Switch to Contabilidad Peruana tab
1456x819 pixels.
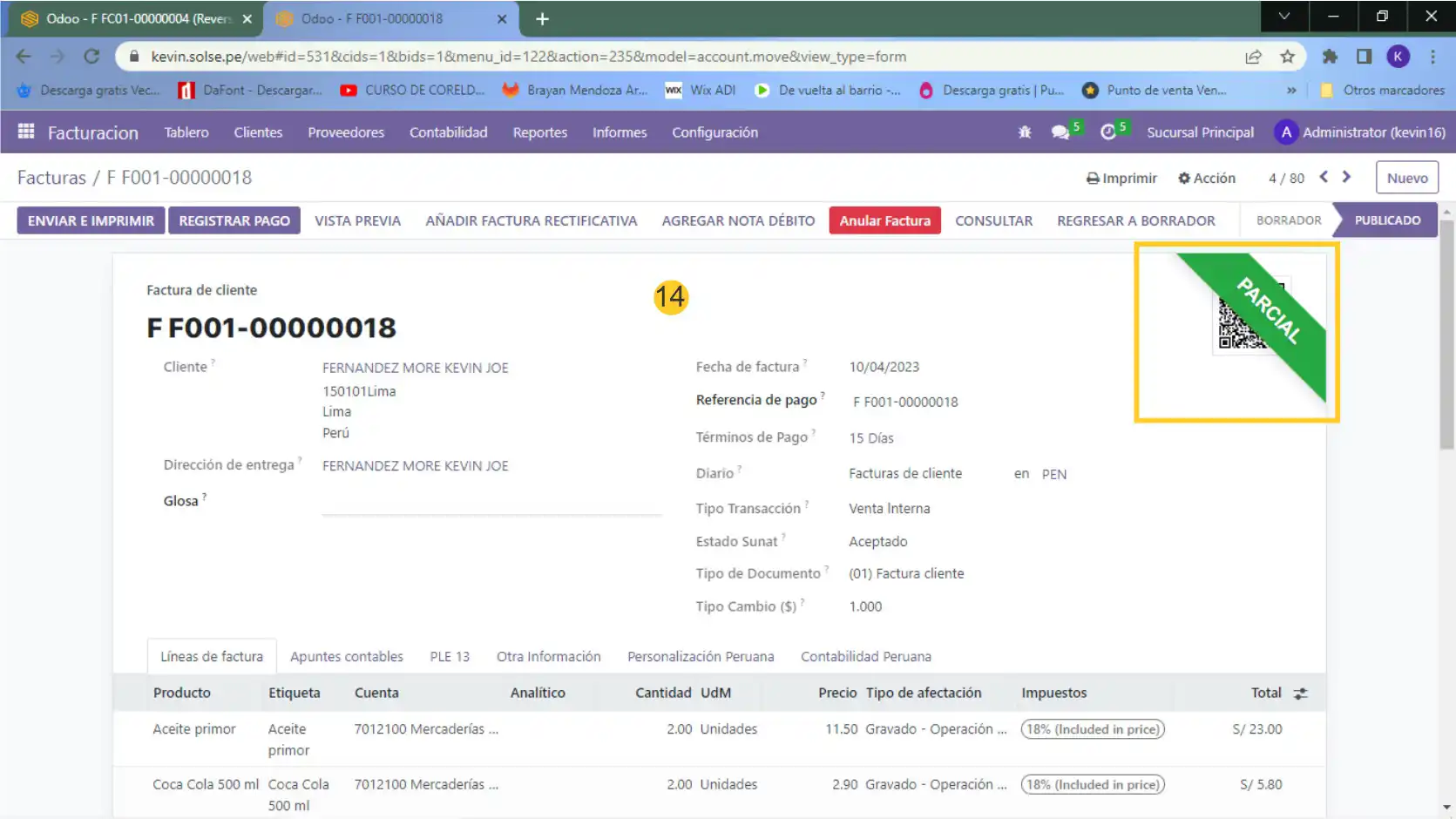click(x=866, y=656)
